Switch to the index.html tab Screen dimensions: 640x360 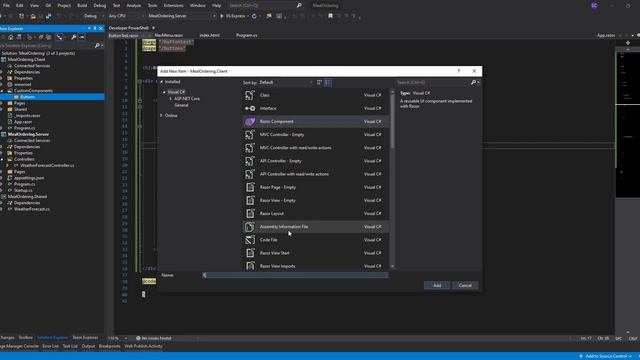[209, 36]
